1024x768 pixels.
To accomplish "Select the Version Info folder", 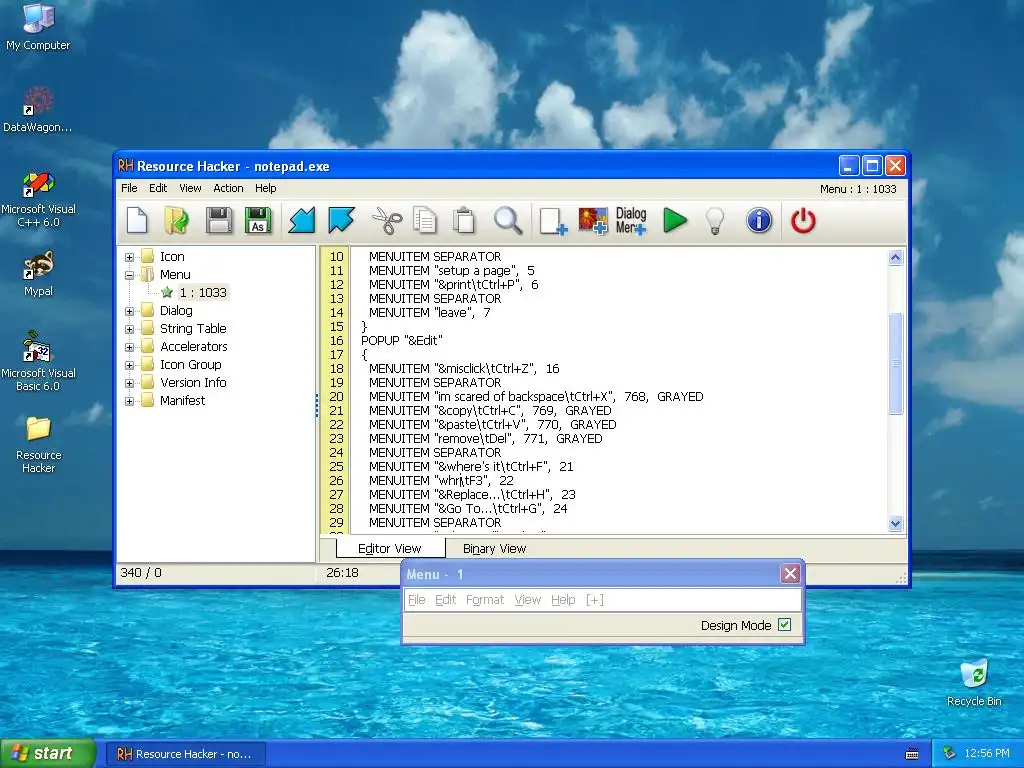I will click(x=193, y=383).
